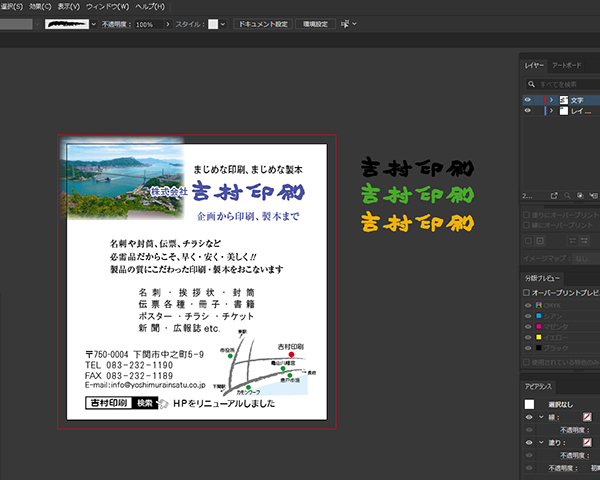Click the cyan color swatch
Image resolution: width=600 pixels, height=480 pixels.
tap(538, 316)
